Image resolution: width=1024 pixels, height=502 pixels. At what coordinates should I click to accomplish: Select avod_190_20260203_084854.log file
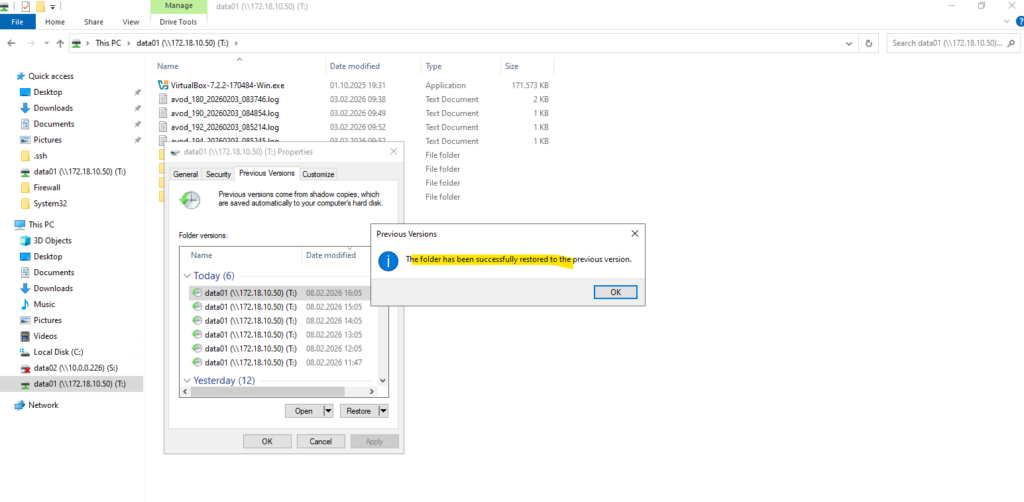[225, 113]
